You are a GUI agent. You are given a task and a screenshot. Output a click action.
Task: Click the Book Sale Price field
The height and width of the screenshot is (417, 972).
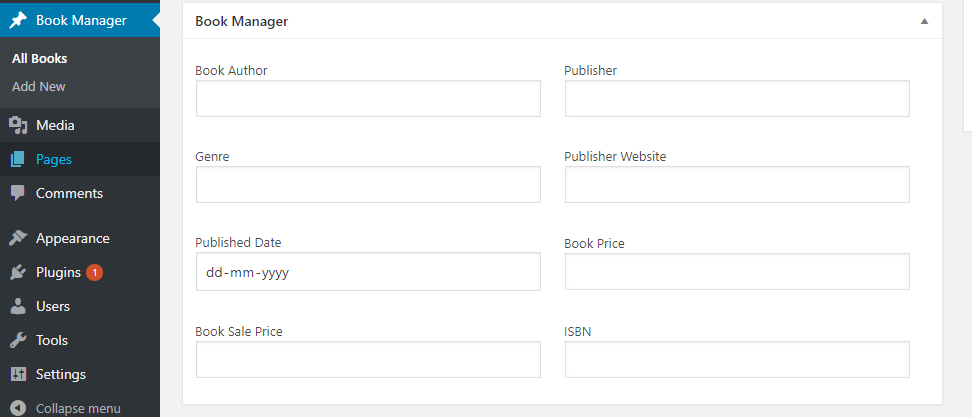pyautogui.click(x=368, y=359)
